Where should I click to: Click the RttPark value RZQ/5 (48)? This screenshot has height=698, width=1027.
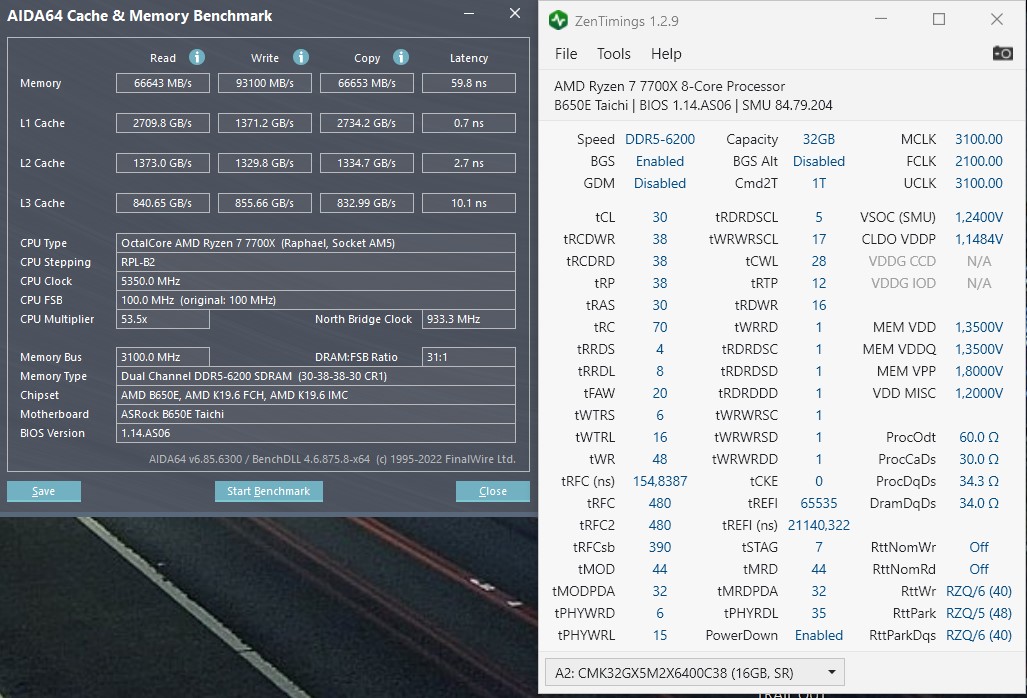[x=979, y=614]
